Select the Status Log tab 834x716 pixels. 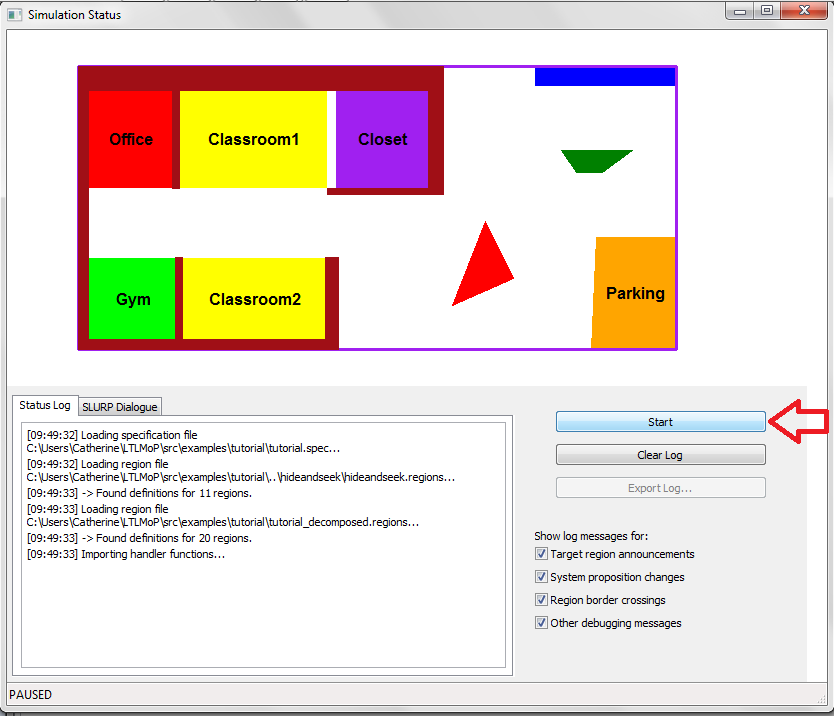[45, 405]
